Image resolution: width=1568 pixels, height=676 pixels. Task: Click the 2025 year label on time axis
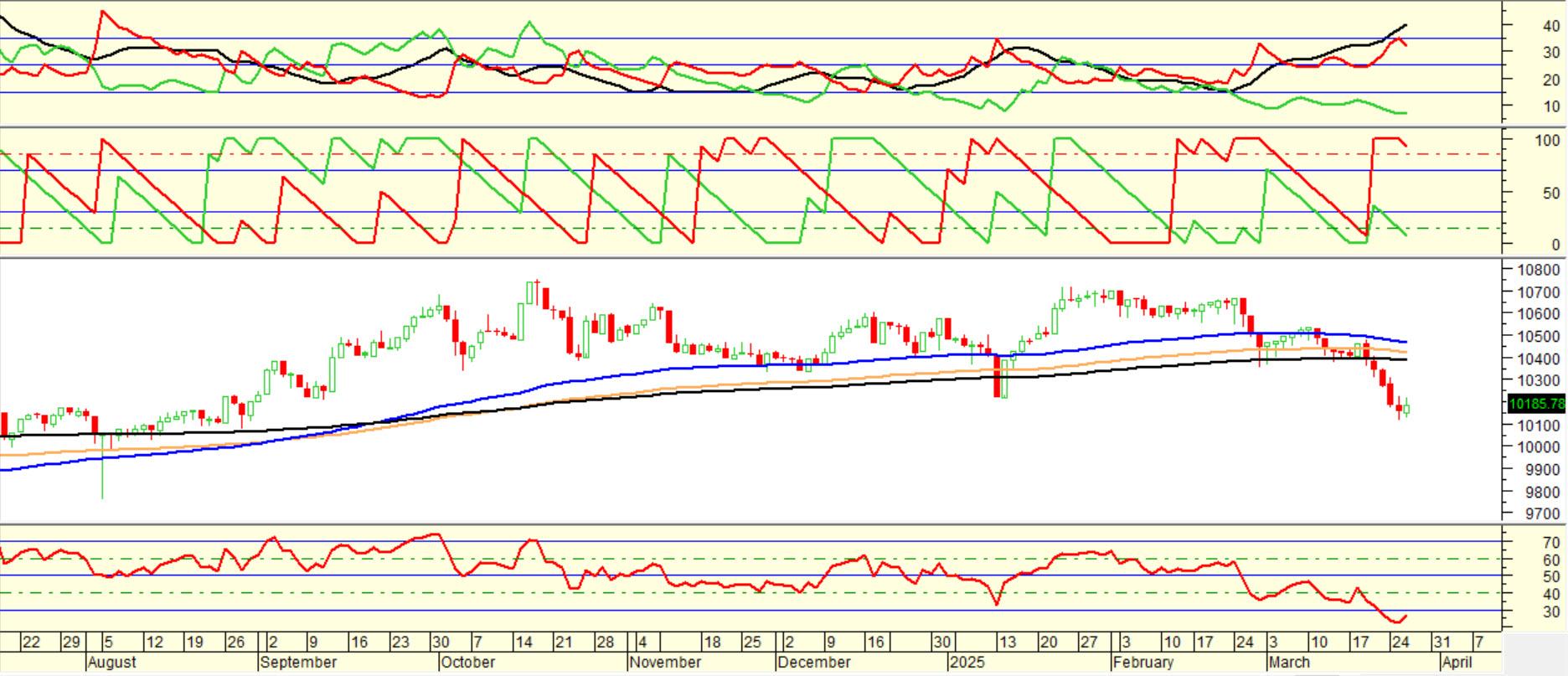click(x=967, y=662)
